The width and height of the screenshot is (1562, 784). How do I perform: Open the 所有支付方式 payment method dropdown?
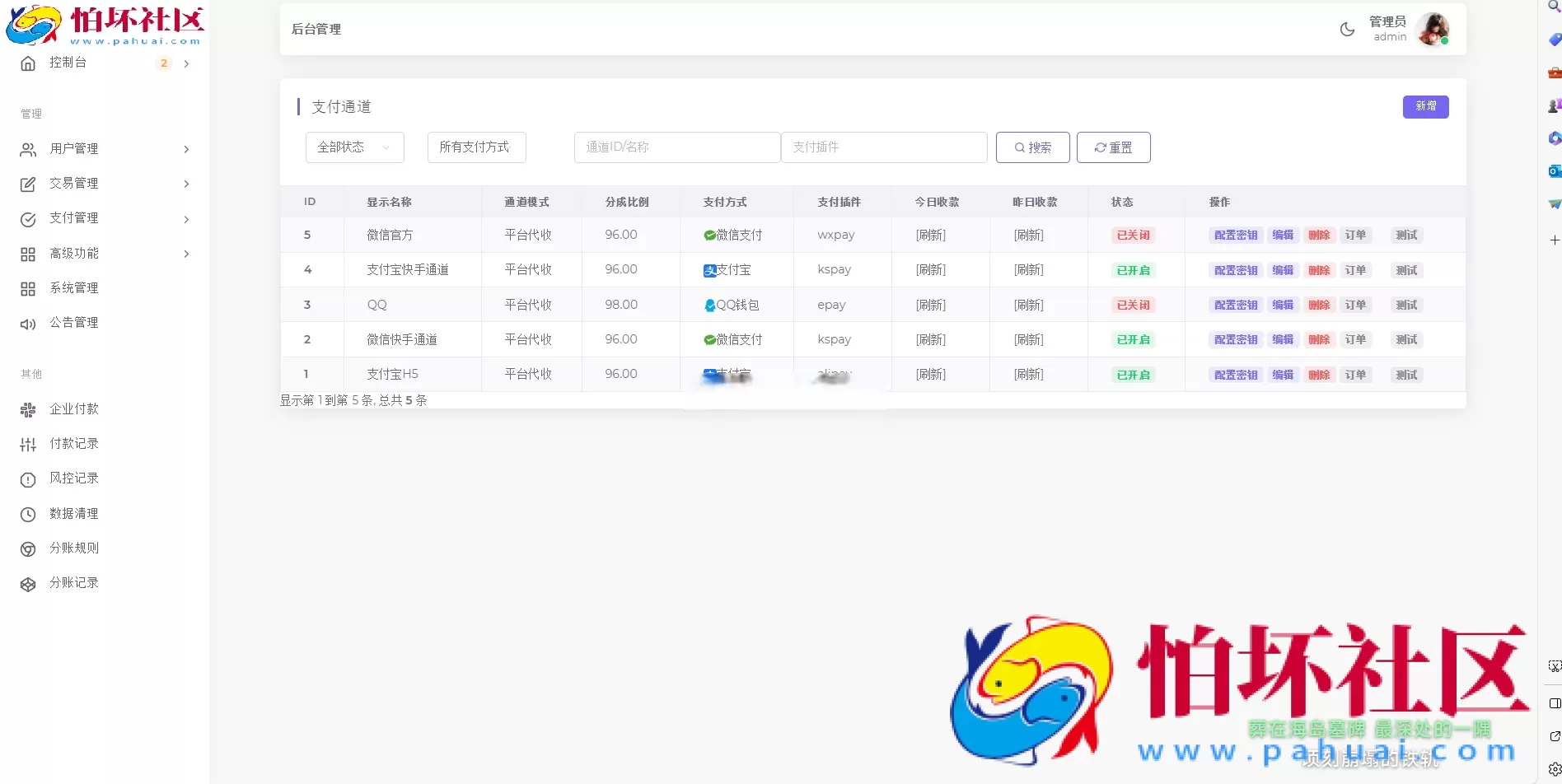475,147
